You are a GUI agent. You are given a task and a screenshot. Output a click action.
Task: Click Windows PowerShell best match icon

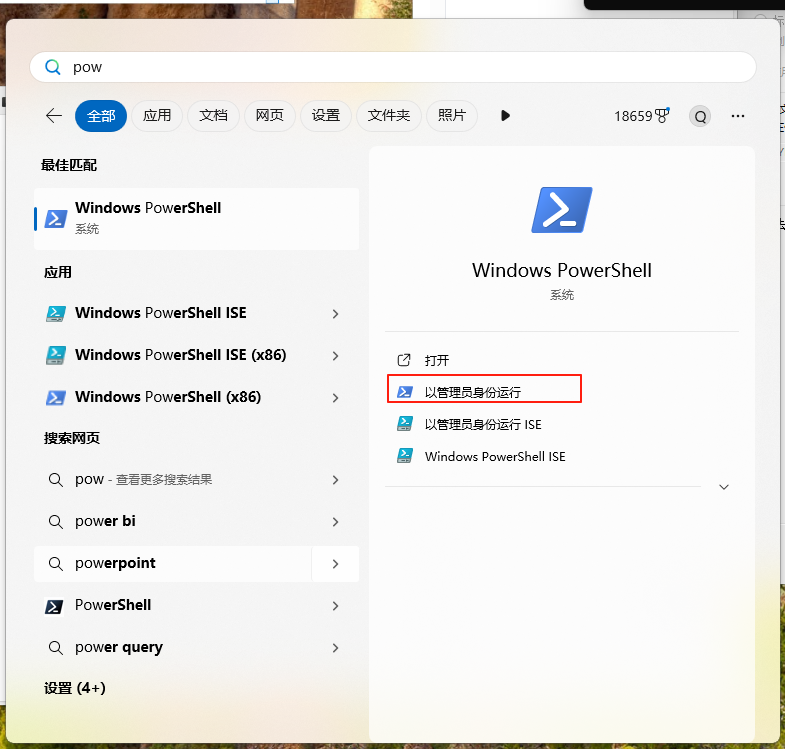coord(56,219)
